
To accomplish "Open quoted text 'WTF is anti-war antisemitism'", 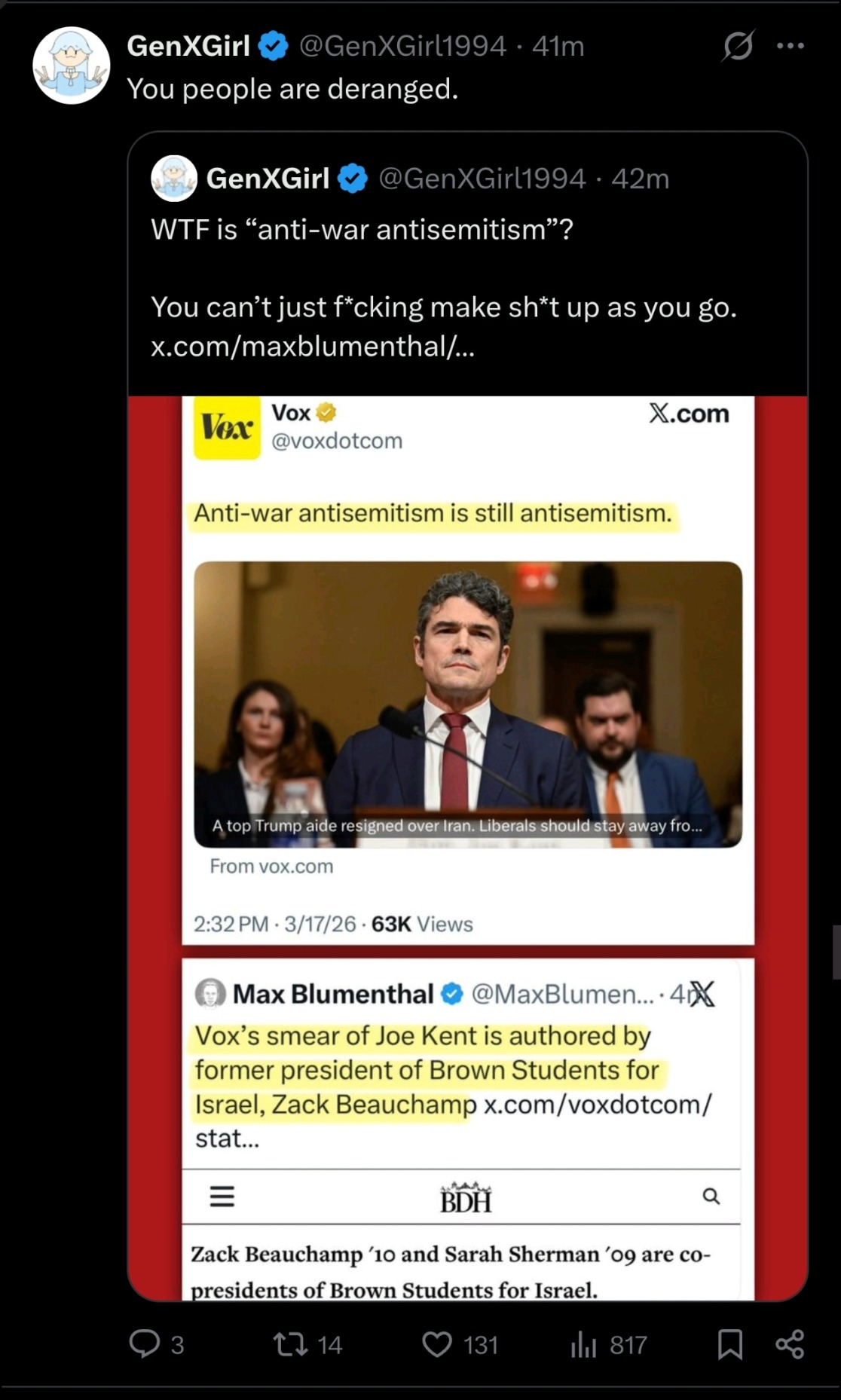I will tap(362, 229).
